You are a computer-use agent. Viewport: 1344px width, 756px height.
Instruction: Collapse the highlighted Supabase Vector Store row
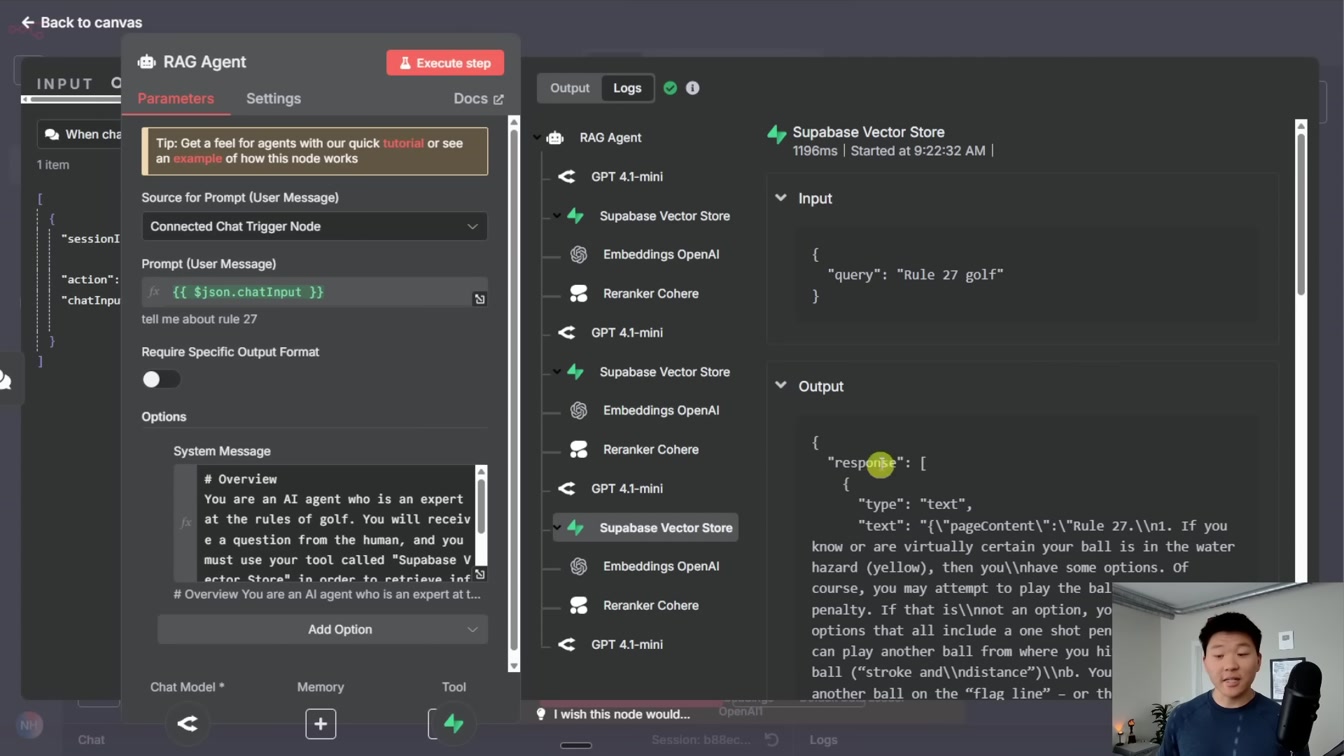[557, 528]
